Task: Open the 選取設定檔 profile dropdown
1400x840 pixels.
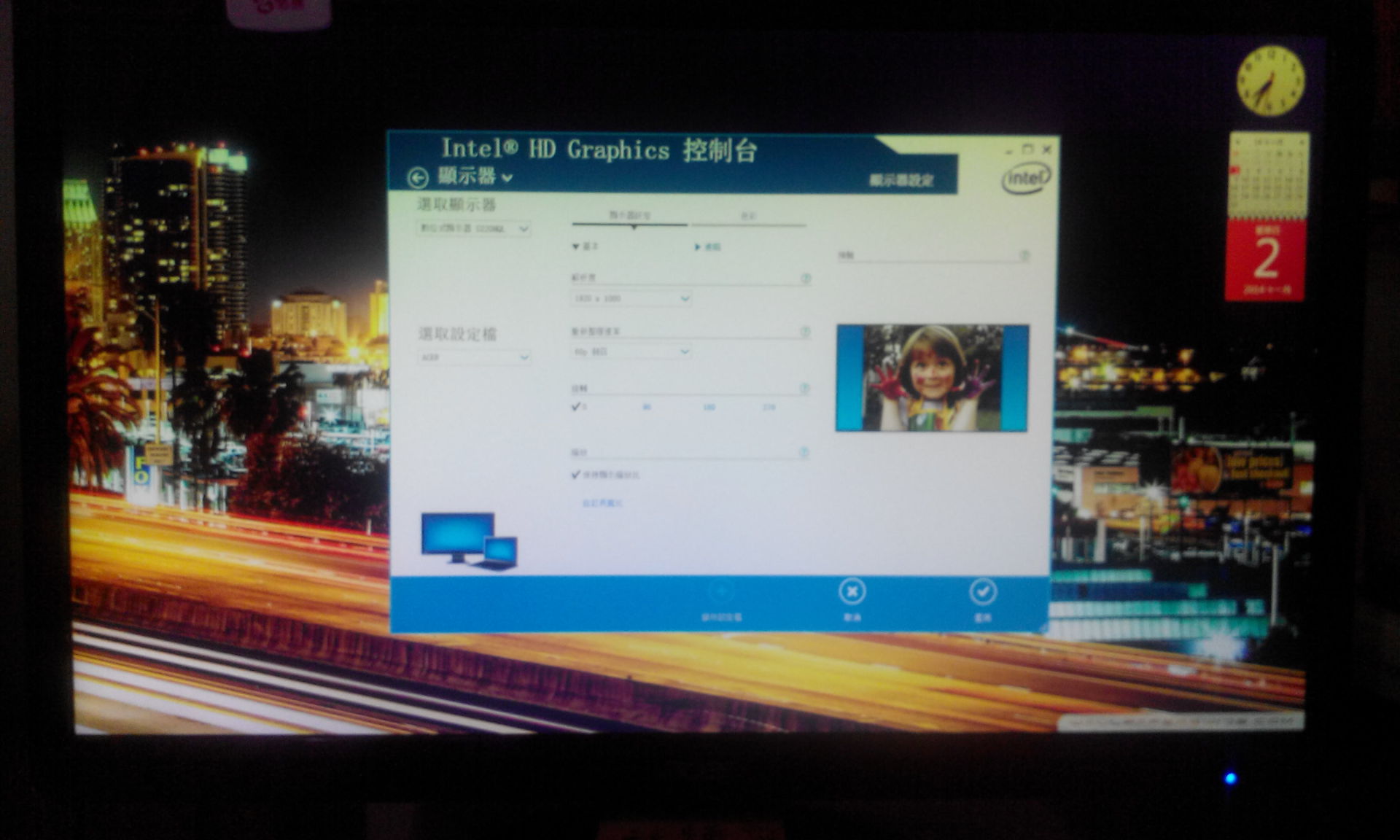Action: [x=474, y=357]
